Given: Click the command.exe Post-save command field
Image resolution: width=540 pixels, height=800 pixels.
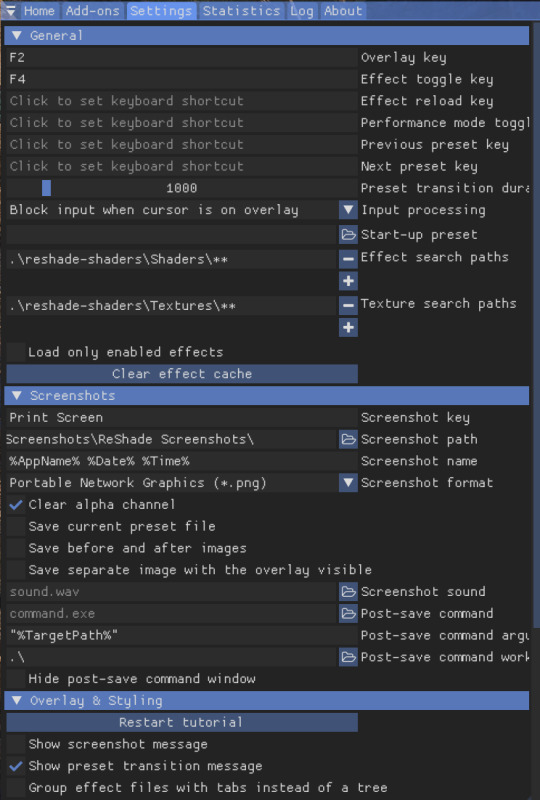Looking at the screenshot, I should (171, 613).
